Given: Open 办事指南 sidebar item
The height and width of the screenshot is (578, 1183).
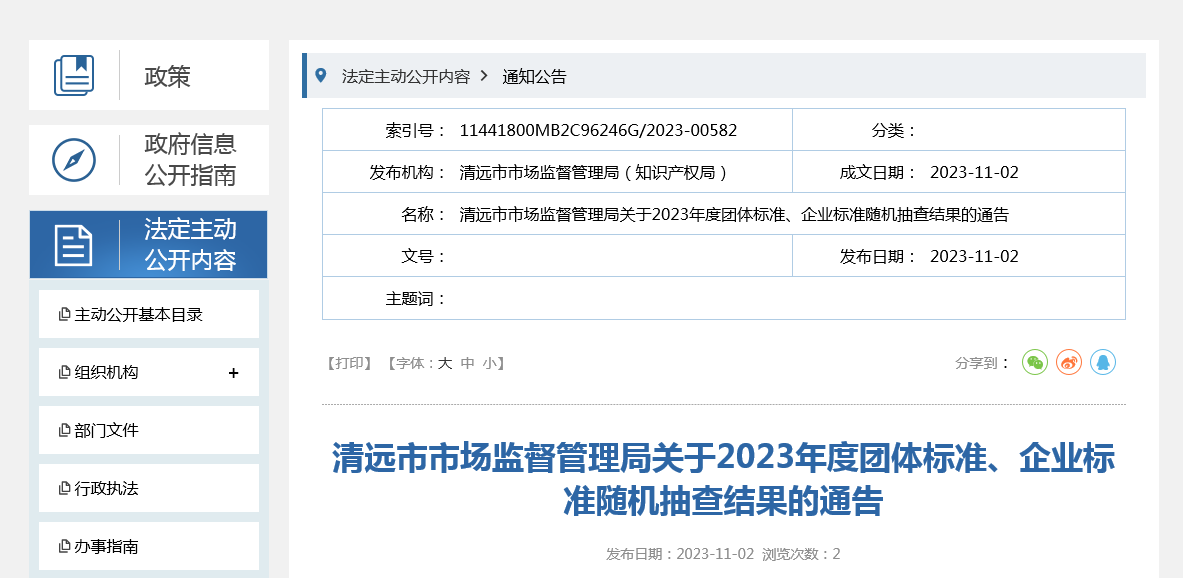Looking at the screenshot, I should pos(107,547).
